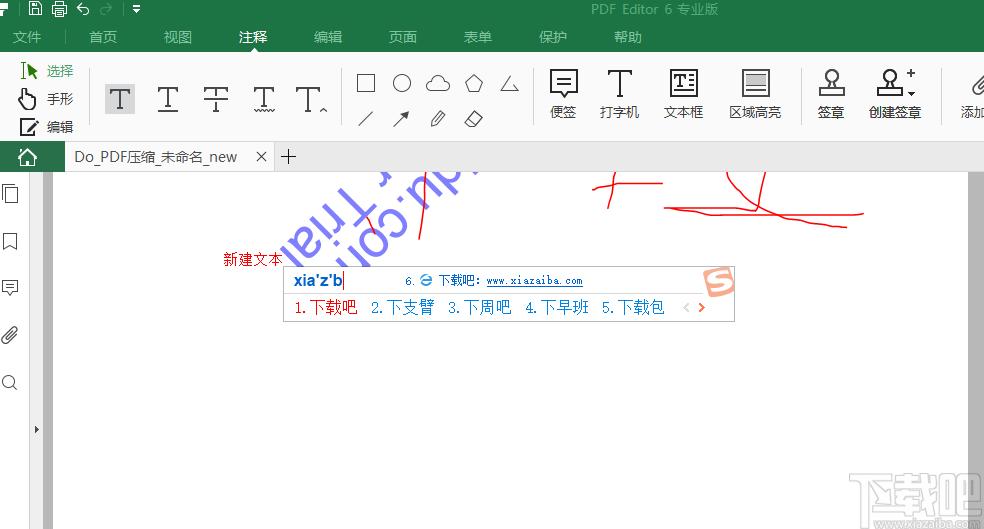Undo the last action
Viewport: 984px width, 529px height.
(x=83, y=9)
